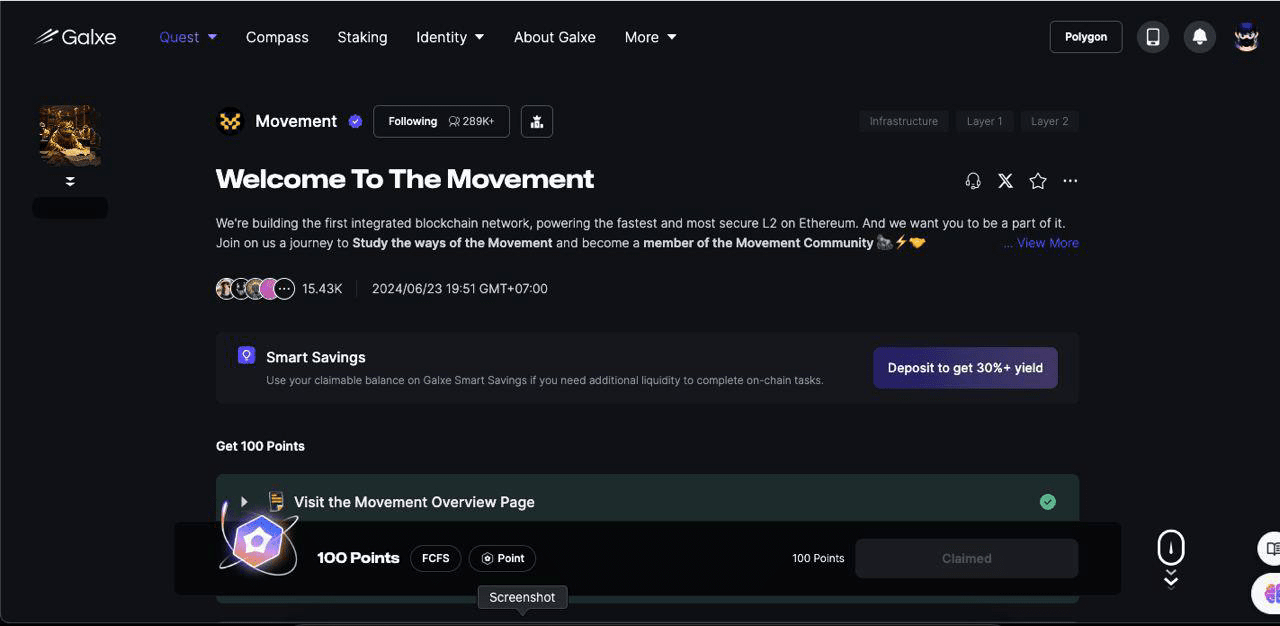Click Deposit to get 30%+ yield
This screenshot has width=1280, height=626.
(965, 368)
